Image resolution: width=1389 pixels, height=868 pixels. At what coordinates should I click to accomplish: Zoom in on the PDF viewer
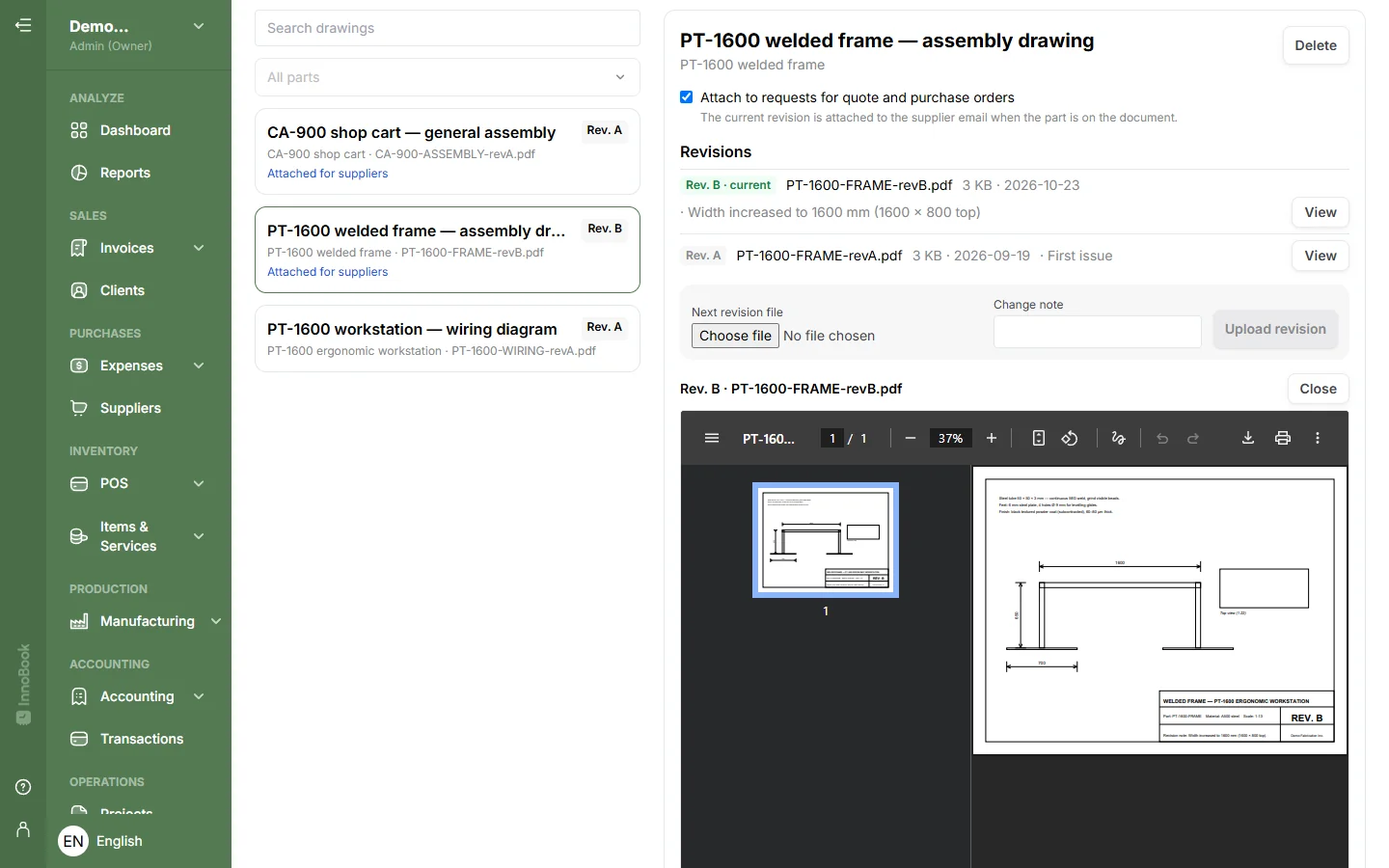991,438
